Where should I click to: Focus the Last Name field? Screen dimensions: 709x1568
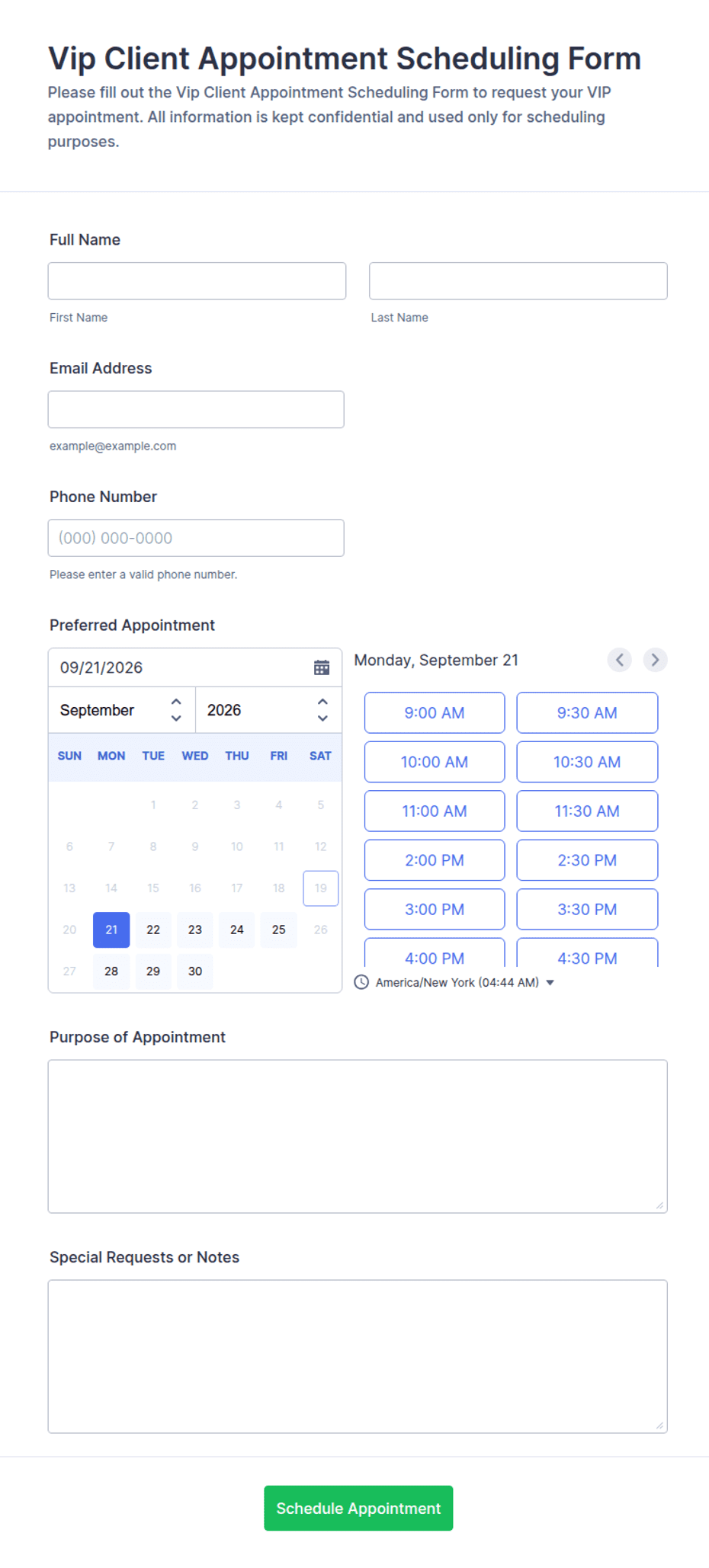518,281
